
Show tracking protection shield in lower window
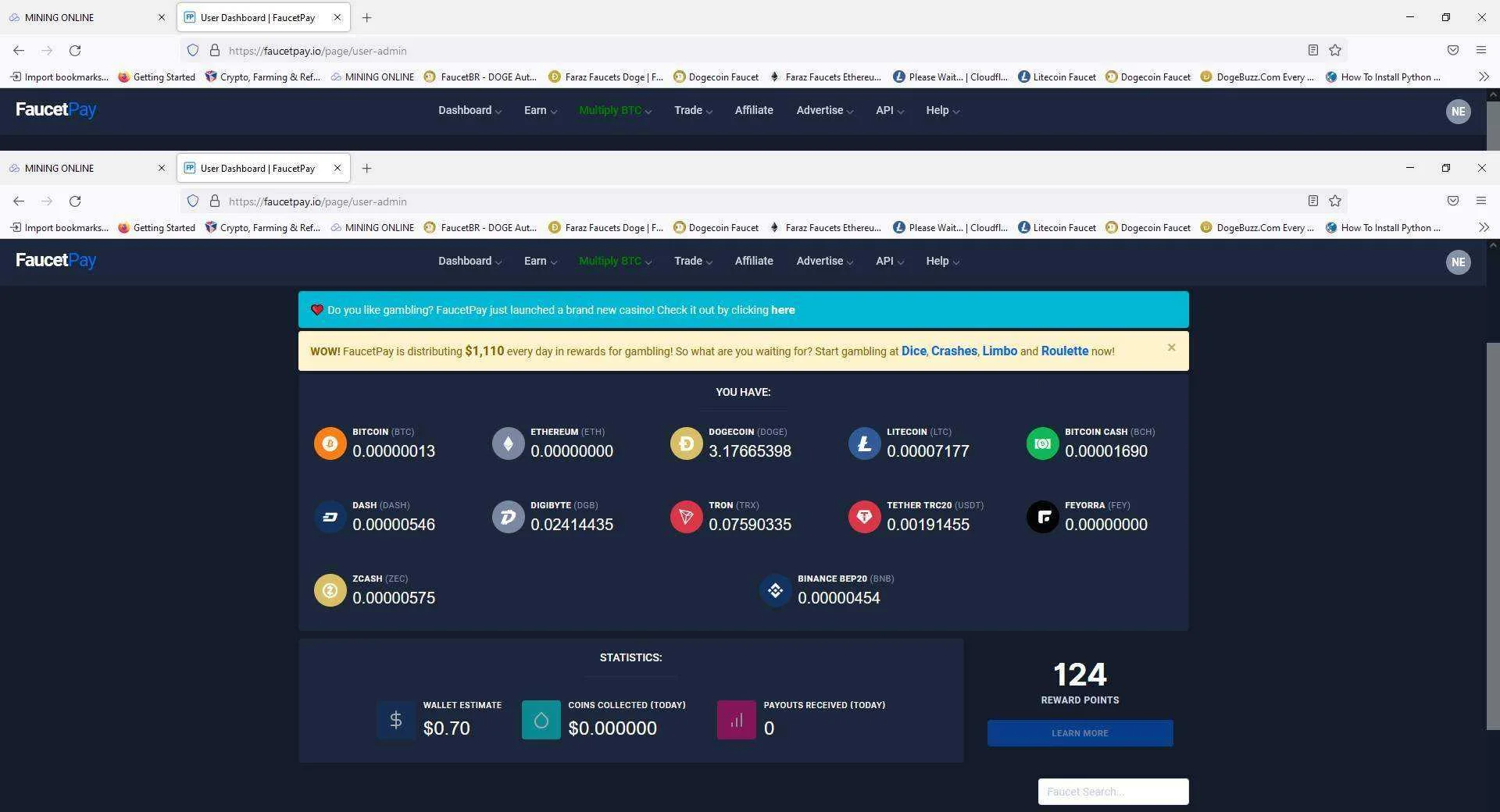pyautogui.click(x=193, y=201)
